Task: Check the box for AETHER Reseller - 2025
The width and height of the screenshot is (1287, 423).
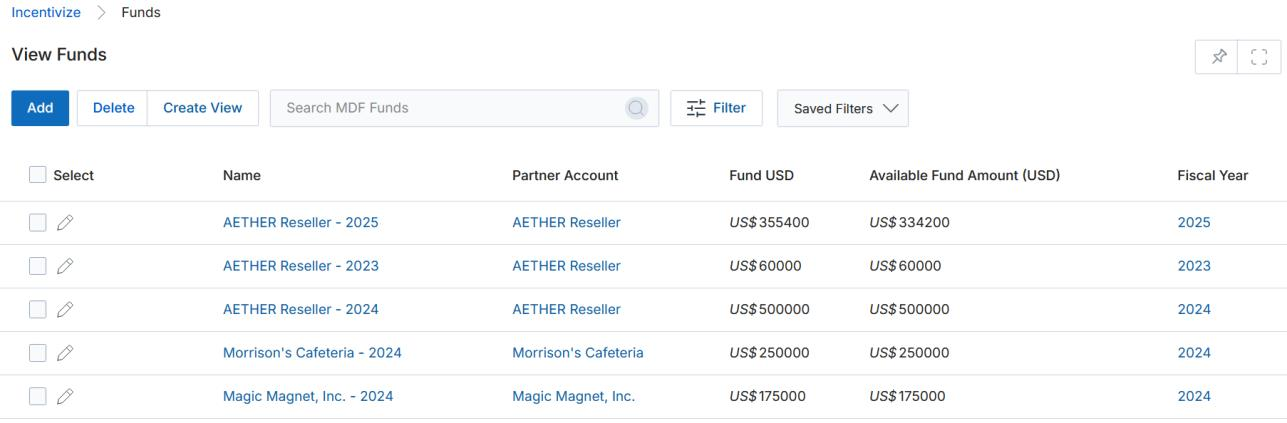Action: tap(38, 223)
